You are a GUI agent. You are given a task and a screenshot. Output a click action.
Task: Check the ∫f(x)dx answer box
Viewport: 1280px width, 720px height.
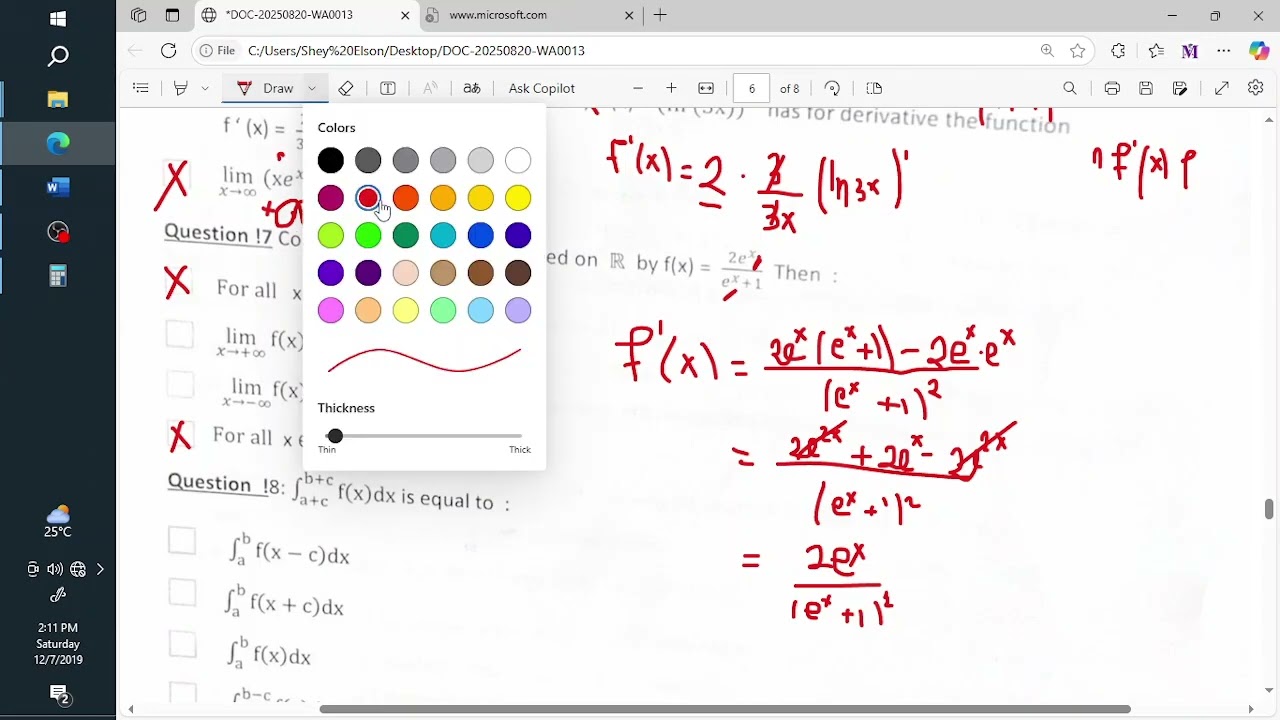tap(182, 644)
